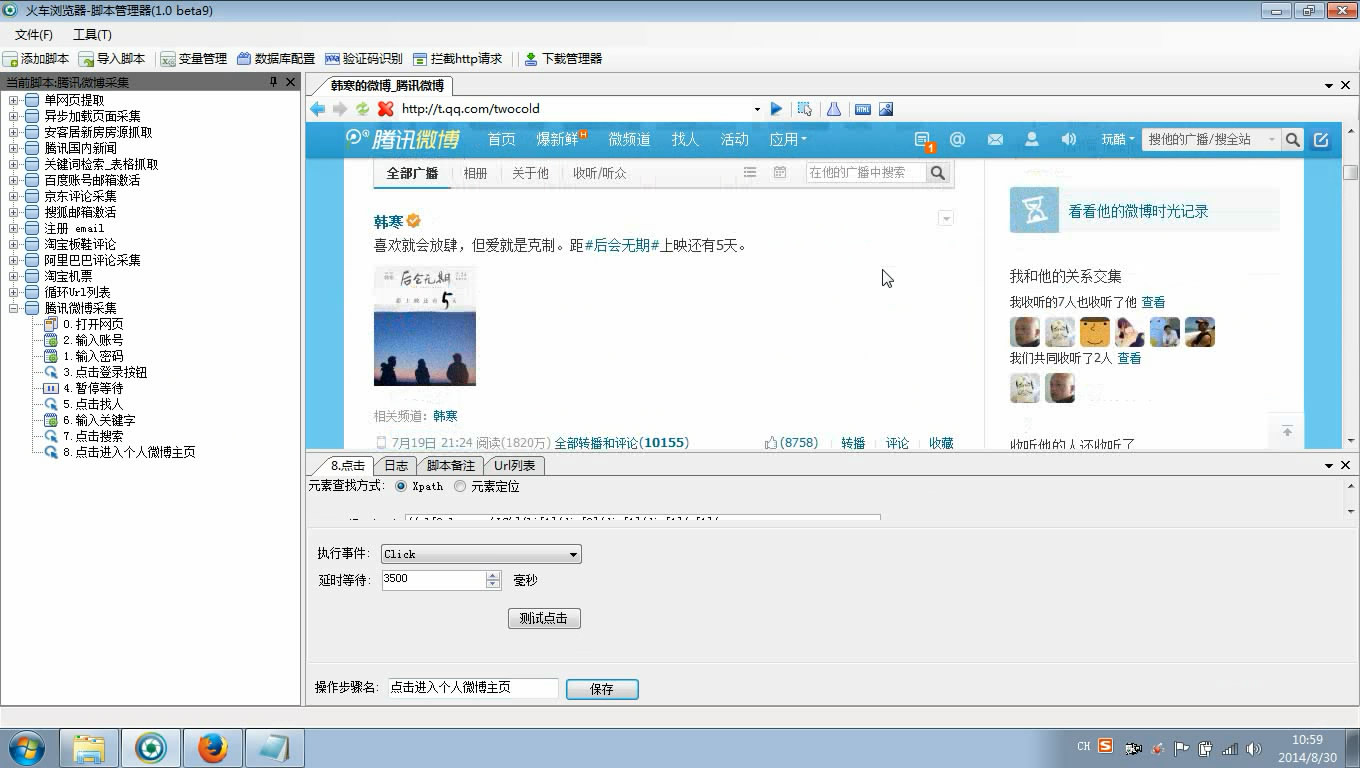Image resolution: width=1360 pixels, height=768 pixels.
Task: Click the blue go/navigate arrow icon
Action: 776,109
